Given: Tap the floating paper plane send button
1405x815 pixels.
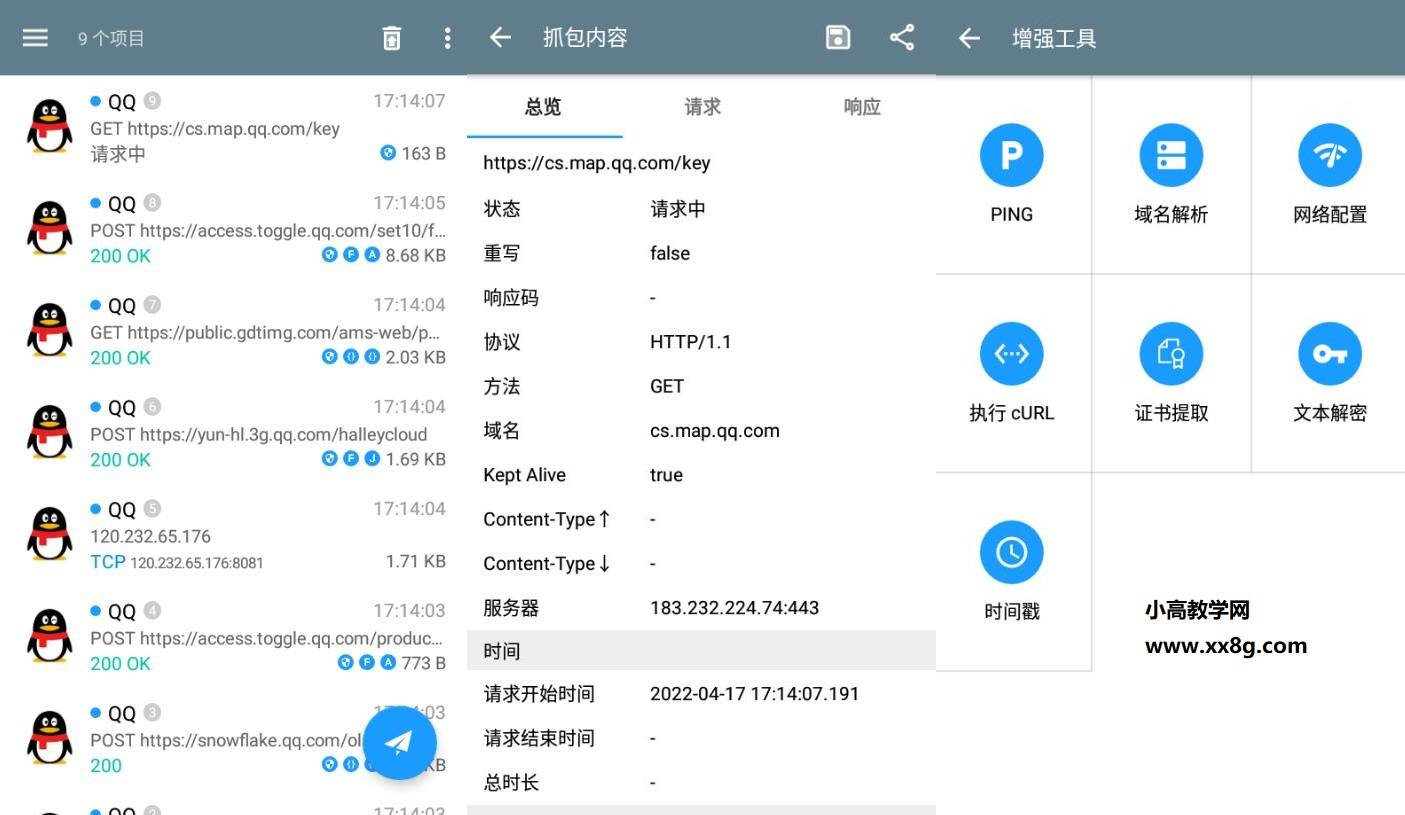Looking at the screenshot, I should [400, 742].
